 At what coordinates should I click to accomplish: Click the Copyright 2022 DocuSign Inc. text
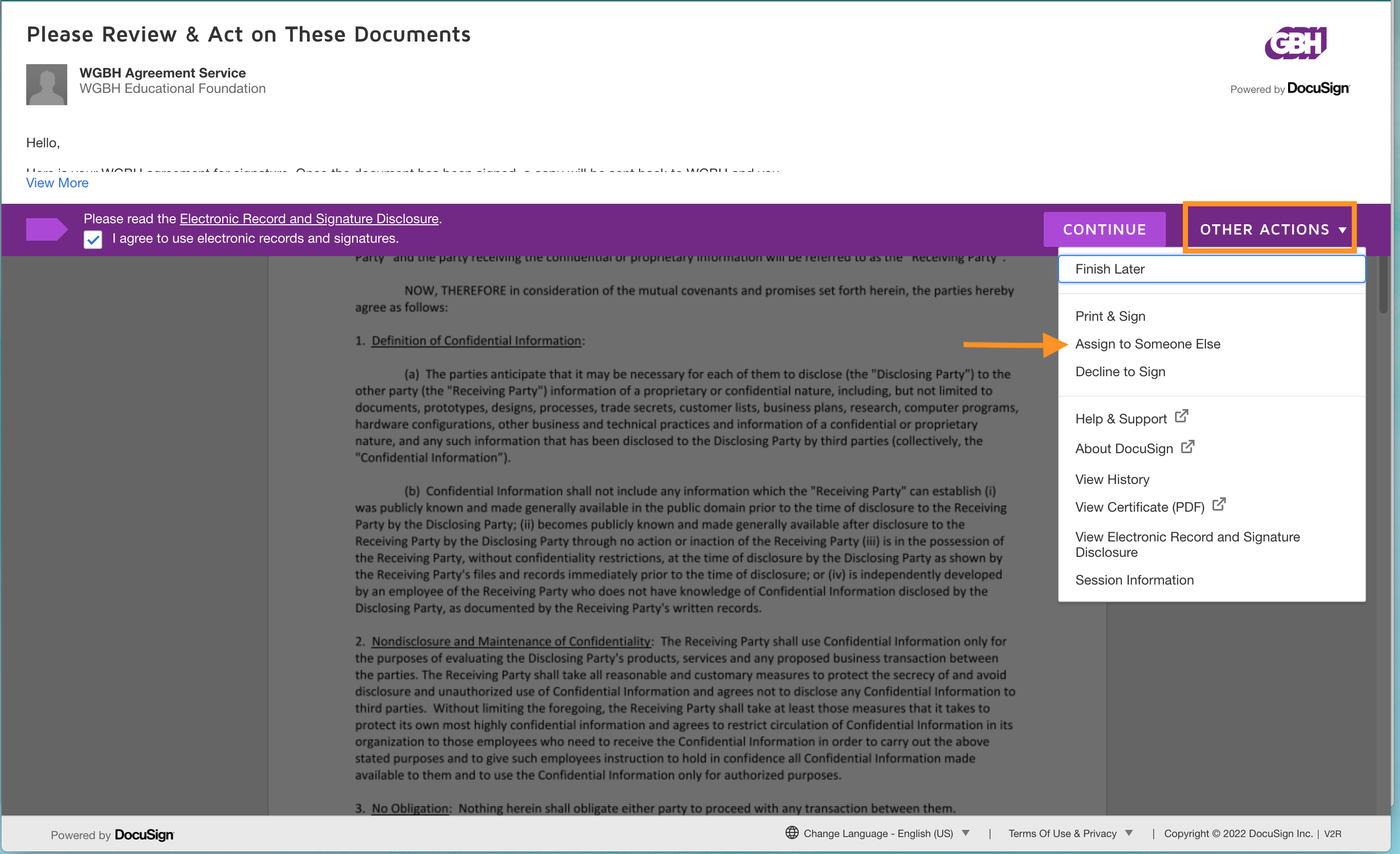coord(1238,833)
